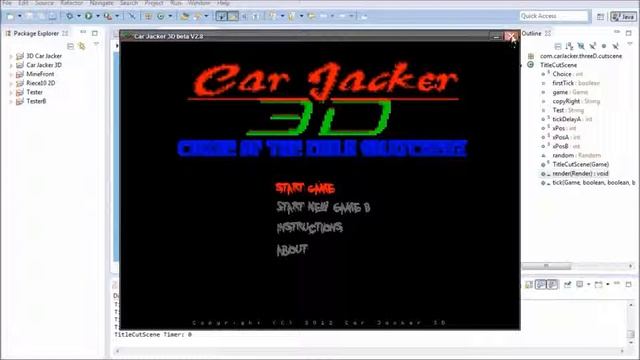Click Open Perspective icon beside Java
Screen dimensions: 640x360
point(600,16)
